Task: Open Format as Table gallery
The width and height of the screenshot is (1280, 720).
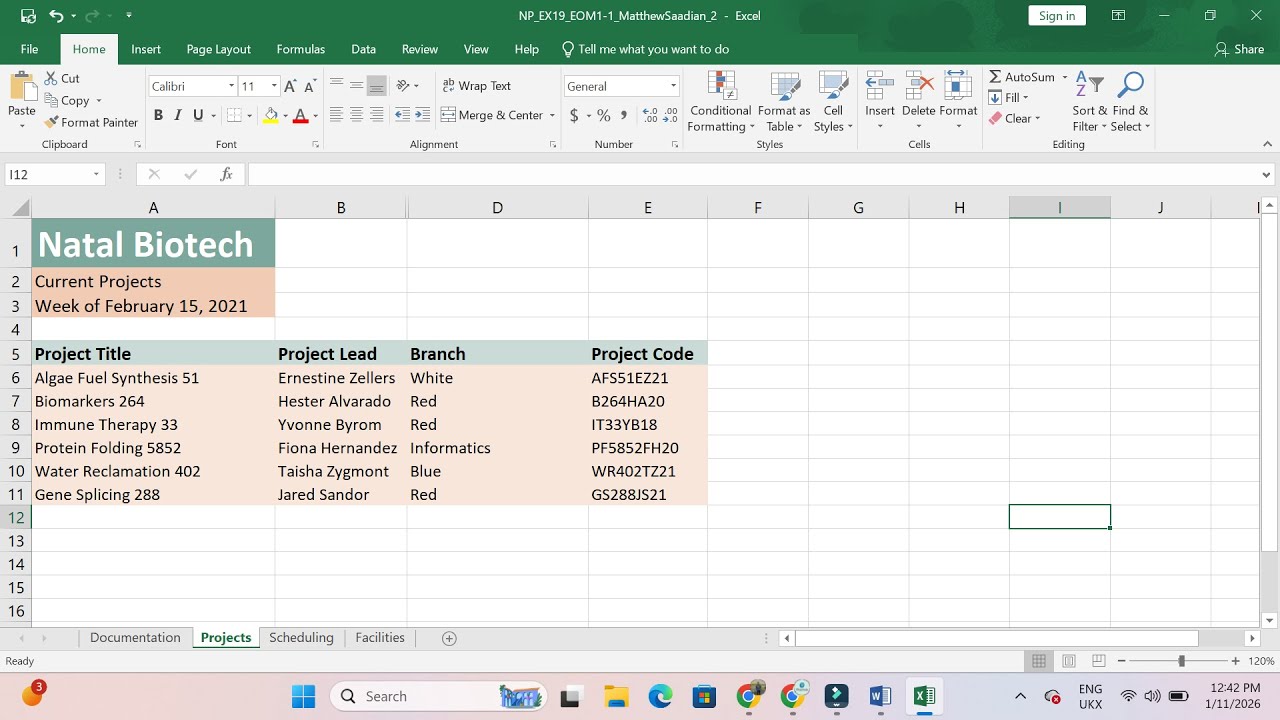Action: point(784,102)
